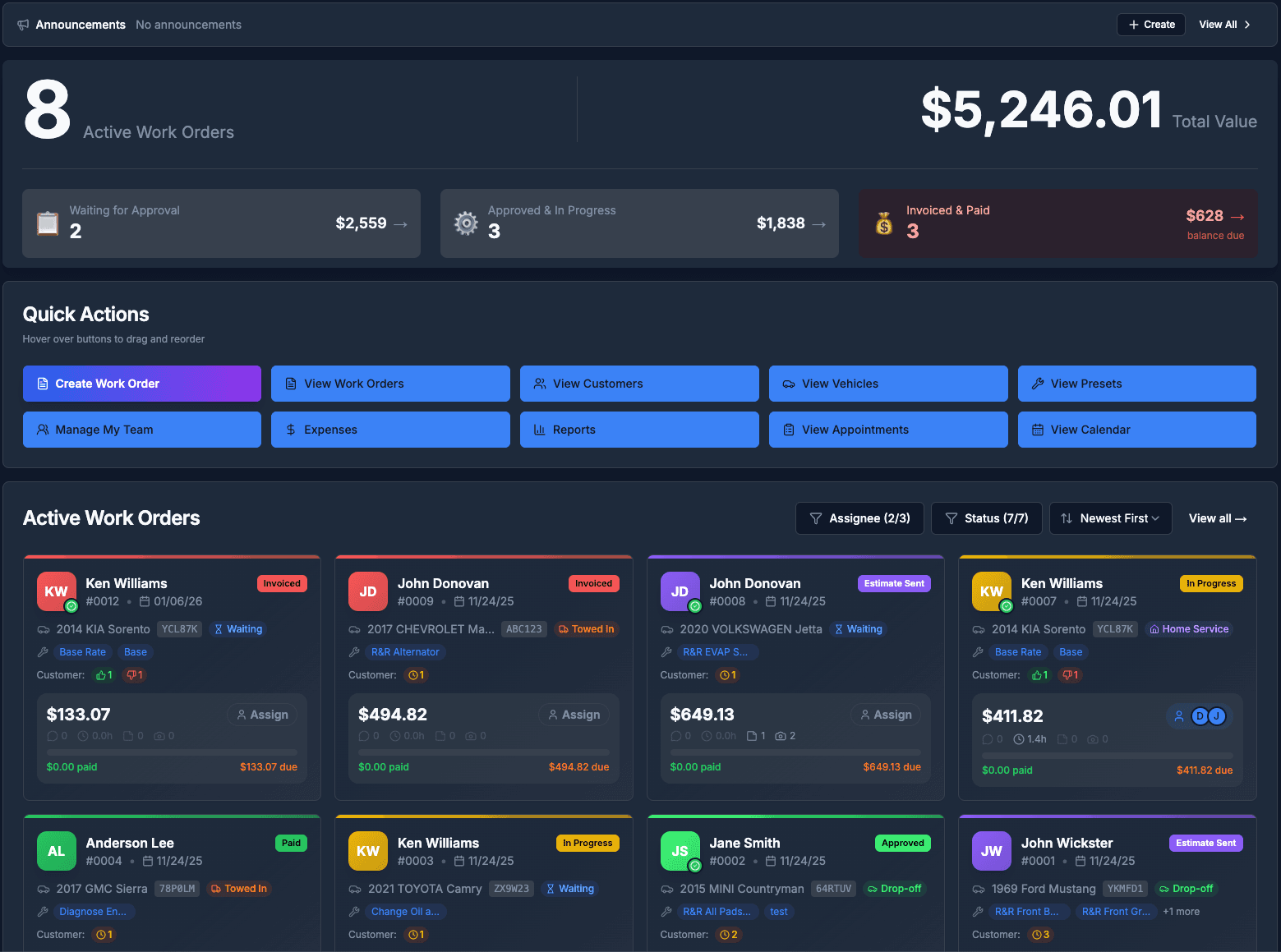Click the comment bubble counter on order #0012

click(54, 735)
